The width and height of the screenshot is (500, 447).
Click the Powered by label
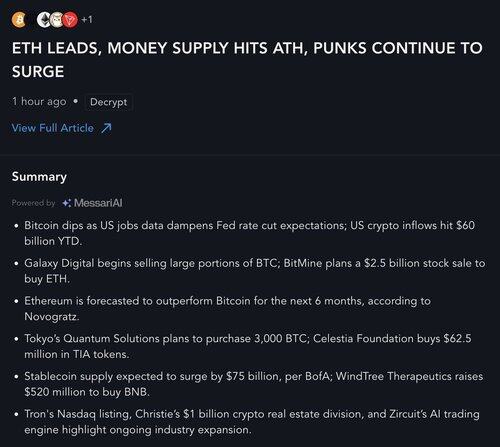pyautogui.click(x=33, y=203)
